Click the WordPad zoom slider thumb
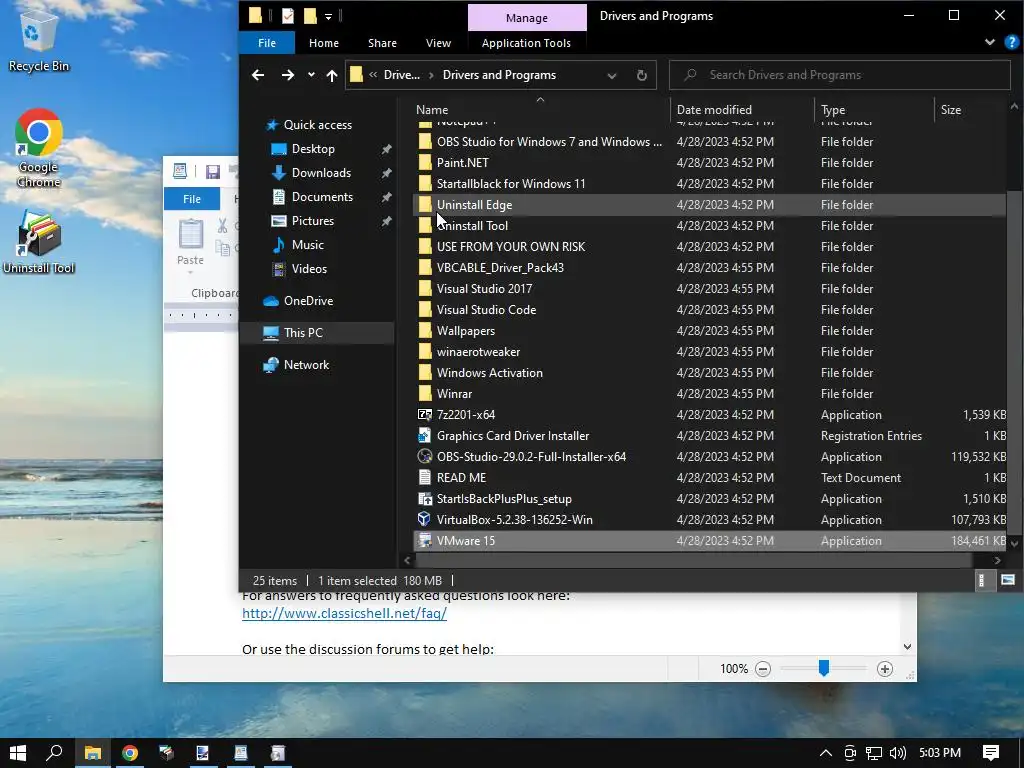The height and width of the screenshot is (768, 1024). [x=824, y=667]
